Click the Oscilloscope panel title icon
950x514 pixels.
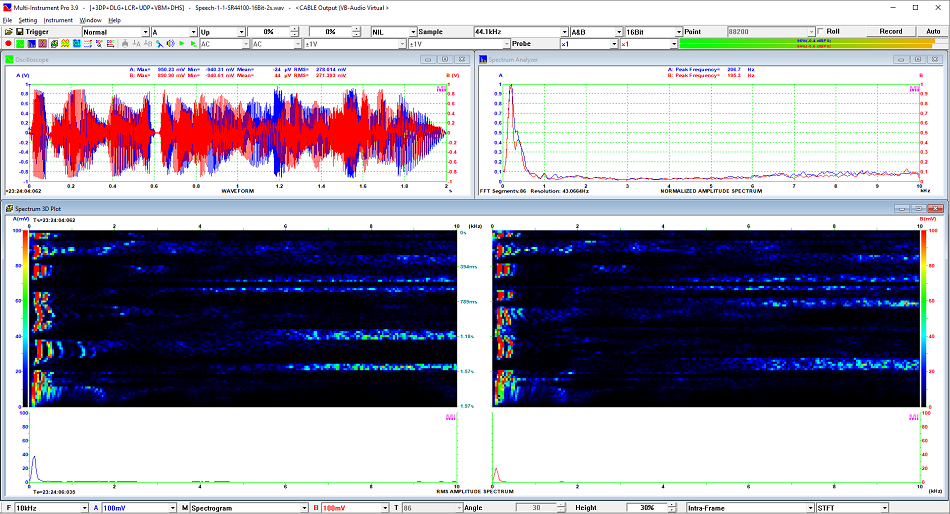[9, 59]
